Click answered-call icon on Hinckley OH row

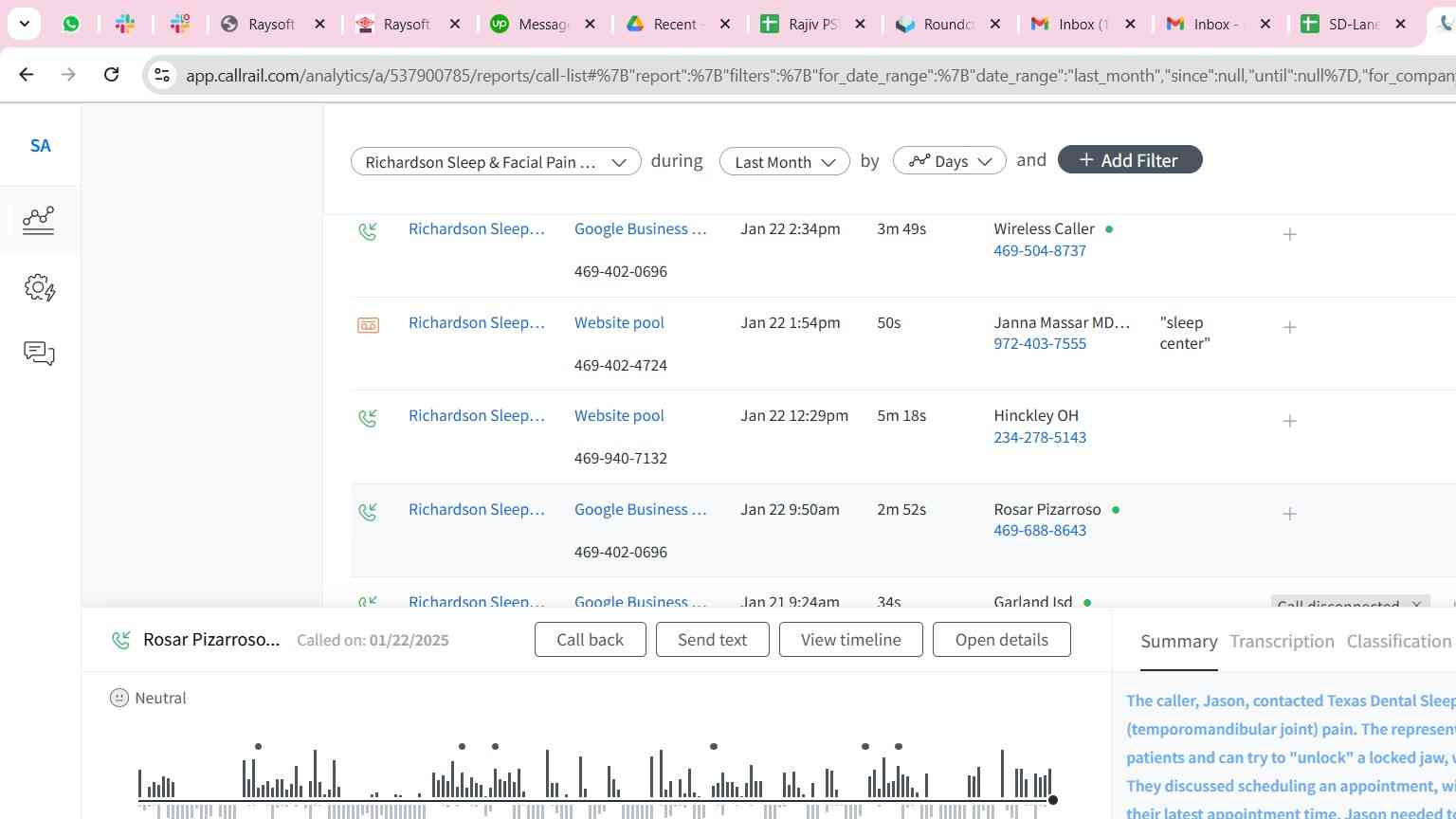(368, 417)
